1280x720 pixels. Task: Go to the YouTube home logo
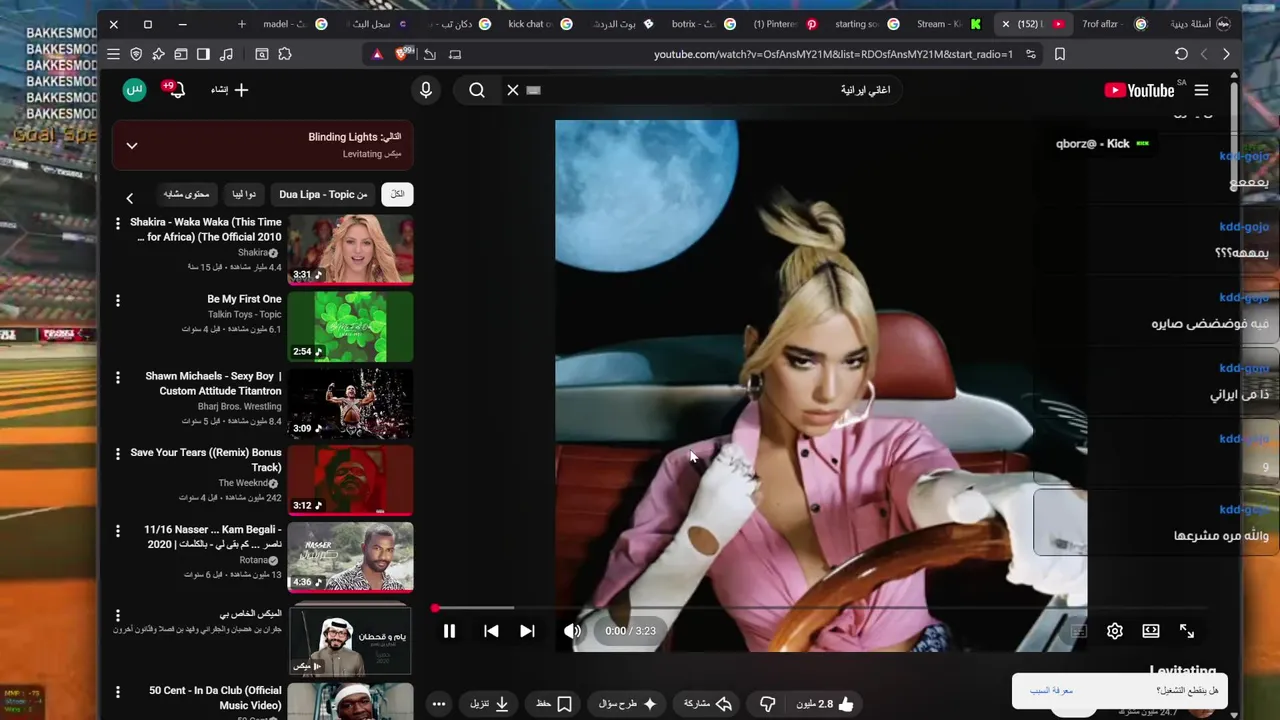click(x=1139, y=90)
